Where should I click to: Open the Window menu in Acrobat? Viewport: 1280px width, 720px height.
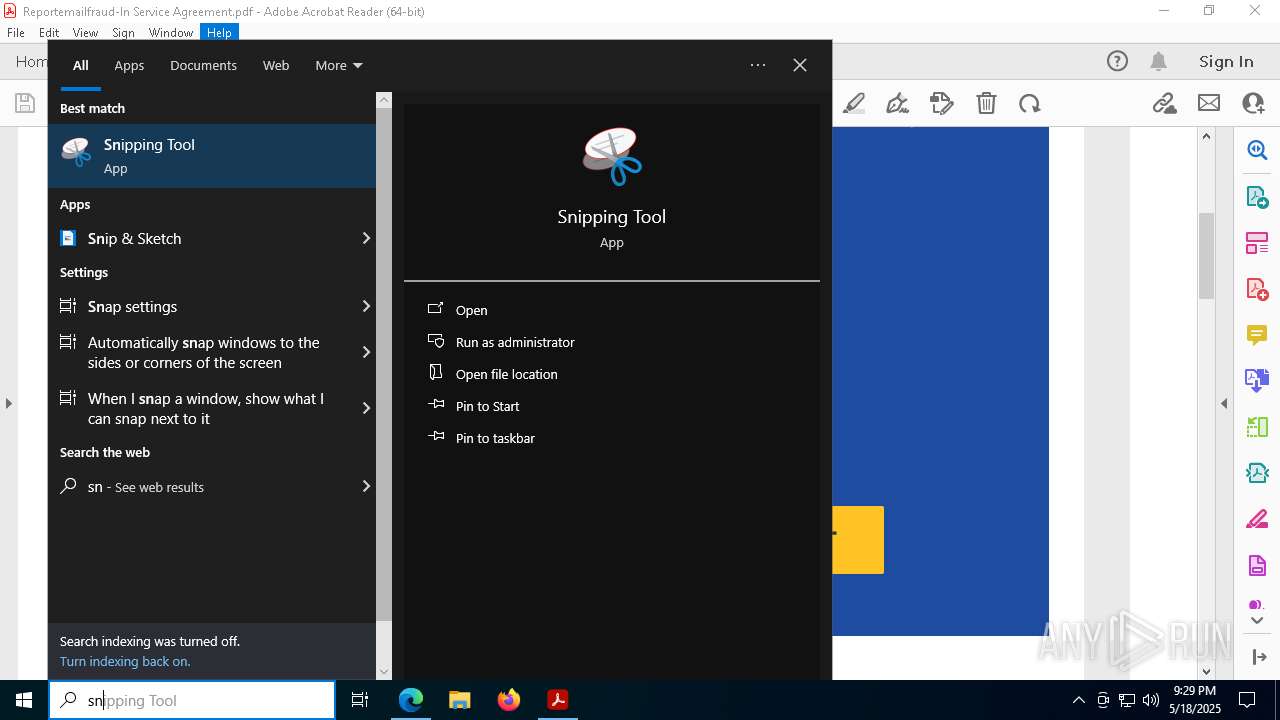[x=171, y=32]
